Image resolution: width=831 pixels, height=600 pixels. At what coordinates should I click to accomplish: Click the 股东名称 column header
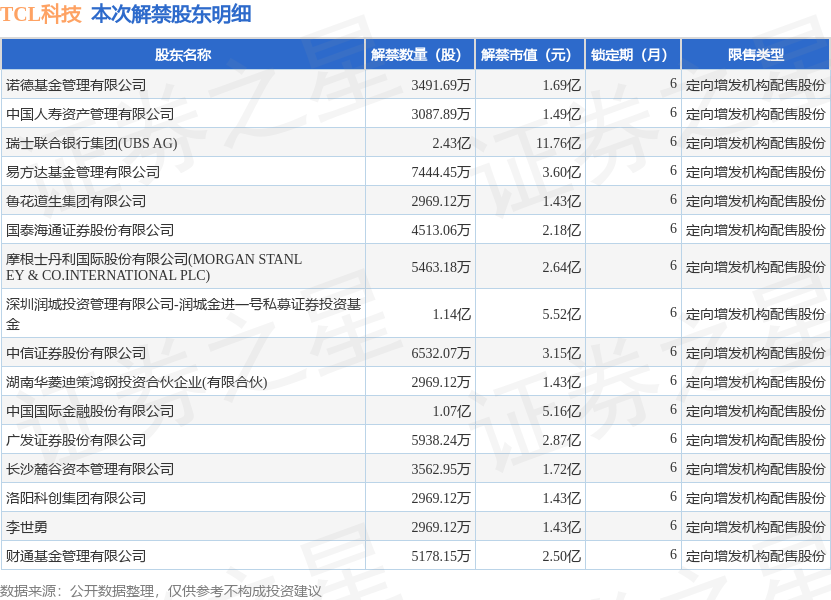183,55
